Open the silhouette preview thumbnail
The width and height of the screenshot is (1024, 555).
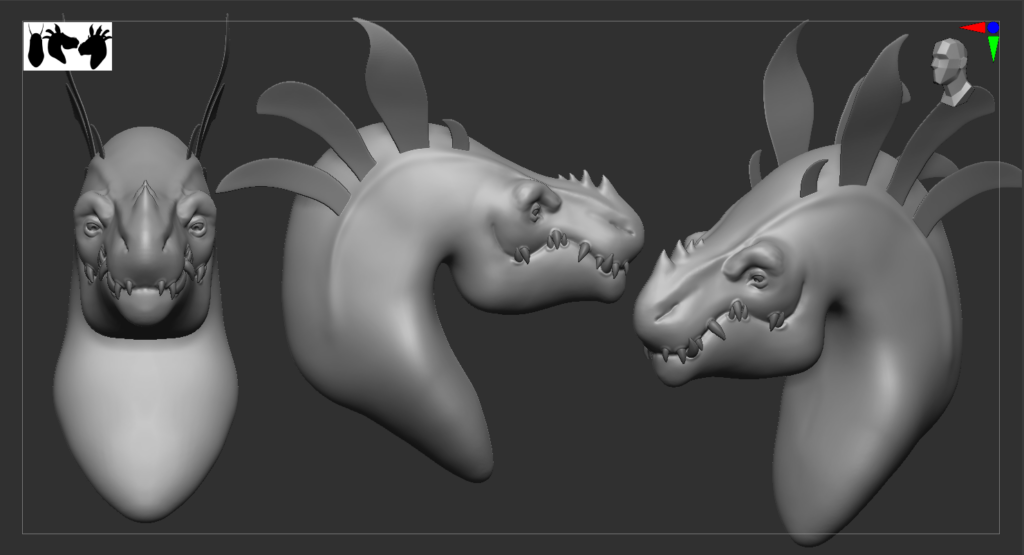click(68, 47)
